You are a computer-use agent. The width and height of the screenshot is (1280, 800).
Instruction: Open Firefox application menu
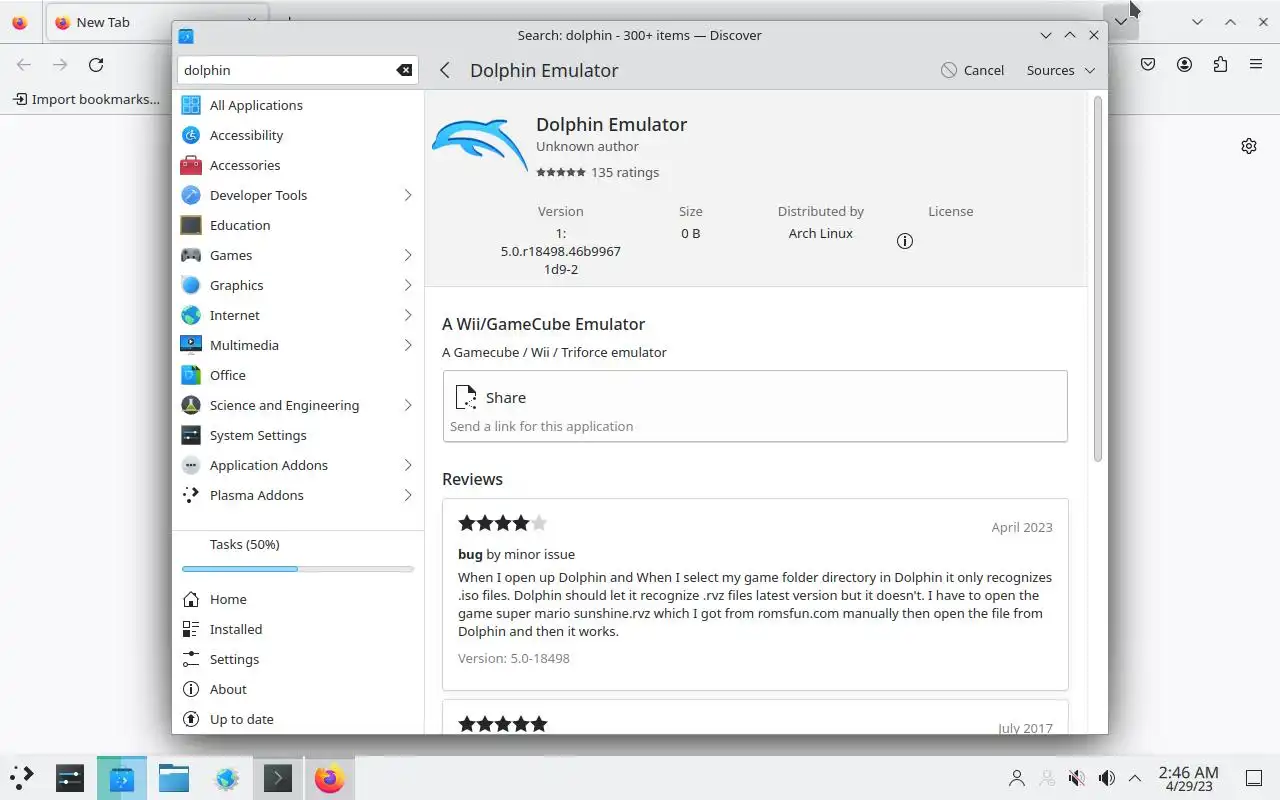pyautogui.click(x=1256, y=64)
